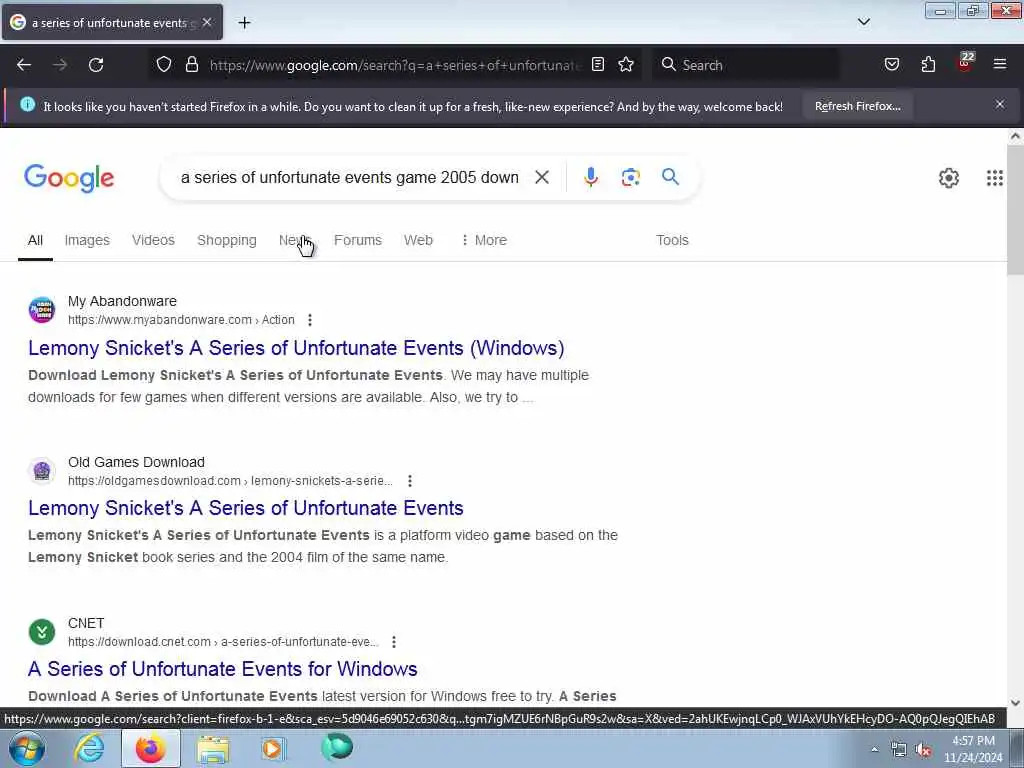Image resolution: width=1024 pixels, height=768 pixels.
Task: Open Google quick settings gear icon
Action: point(948,178)
